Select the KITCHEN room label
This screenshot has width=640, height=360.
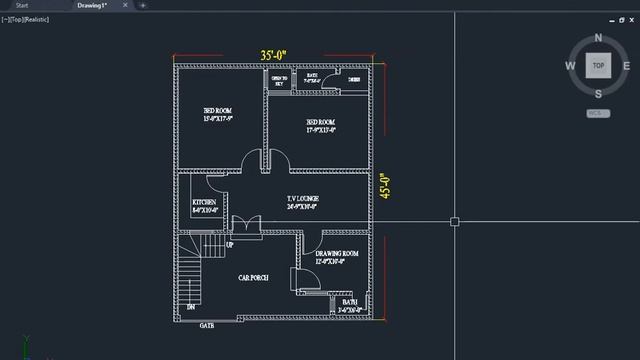click(x=204, y=202)
